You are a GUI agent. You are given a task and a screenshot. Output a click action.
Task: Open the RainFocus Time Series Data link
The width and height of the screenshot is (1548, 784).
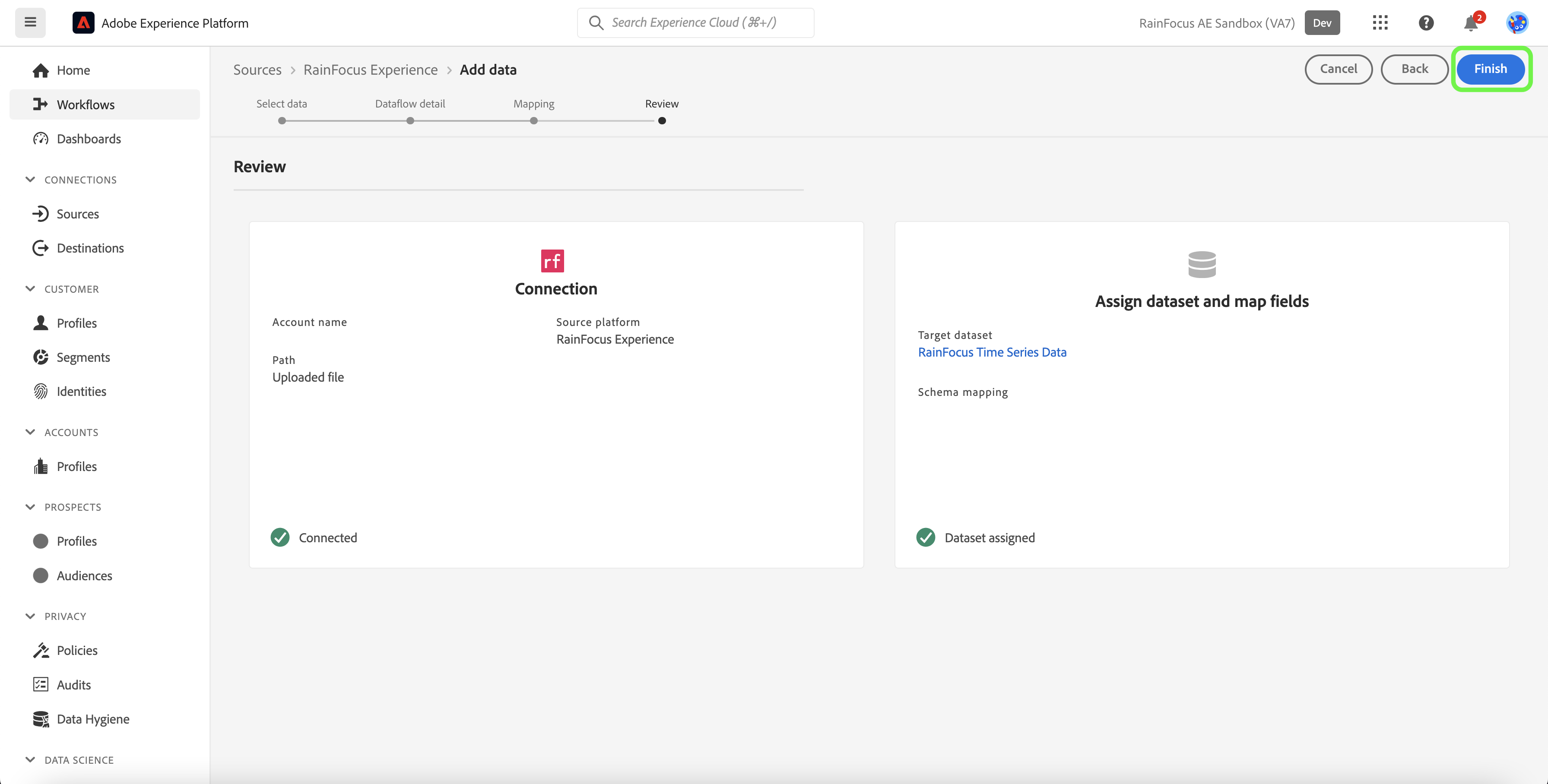(x=992, y=353)
